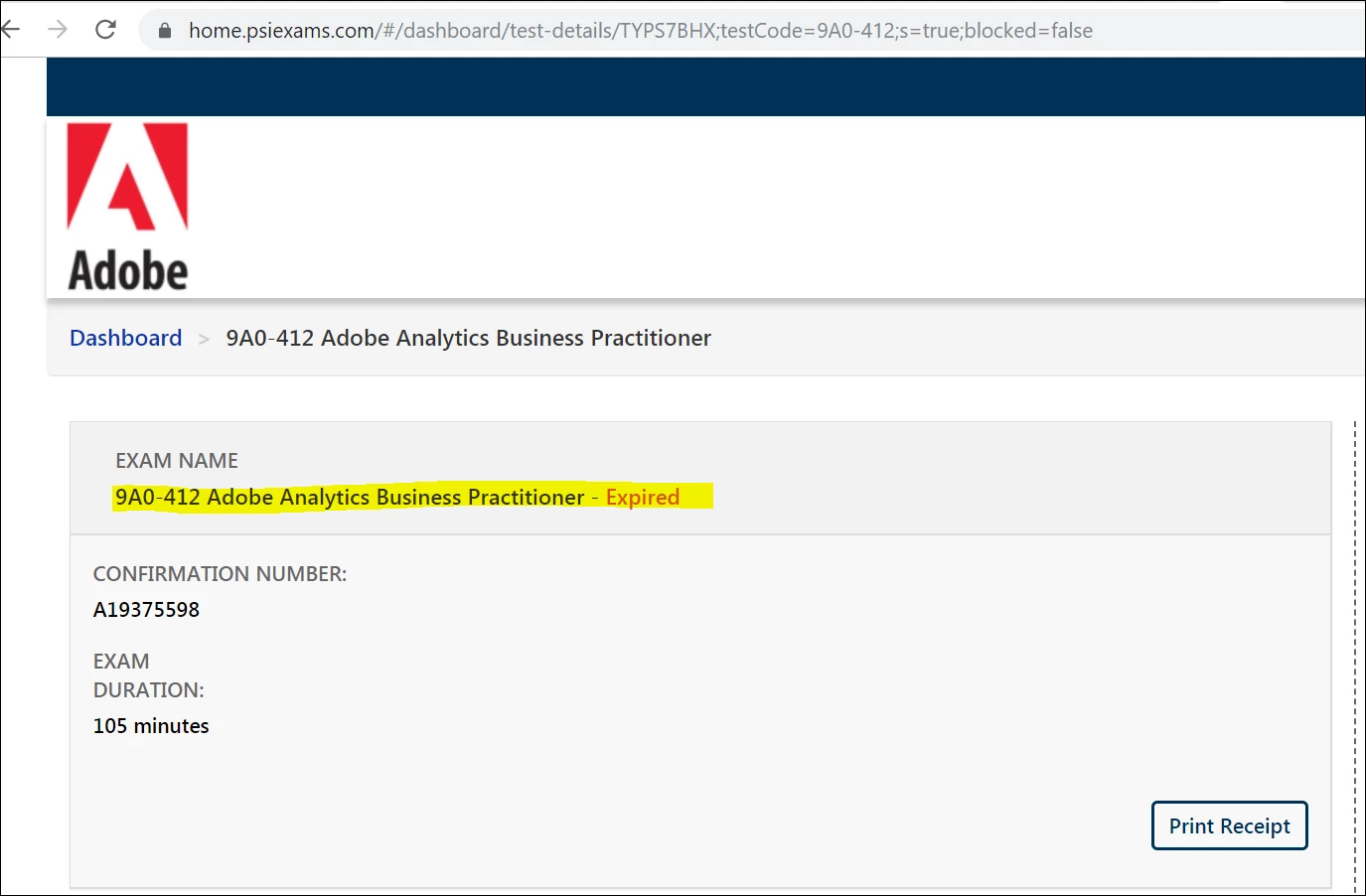Click the browser forward arrow
This screenshot has width=1366, height=896.
pos(58,30)
